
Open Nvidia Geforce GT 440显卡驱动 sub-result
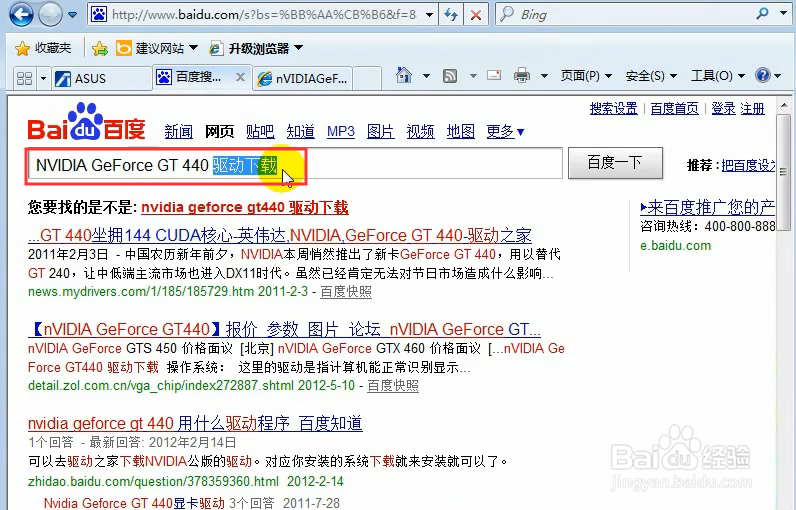pos(134,503)
